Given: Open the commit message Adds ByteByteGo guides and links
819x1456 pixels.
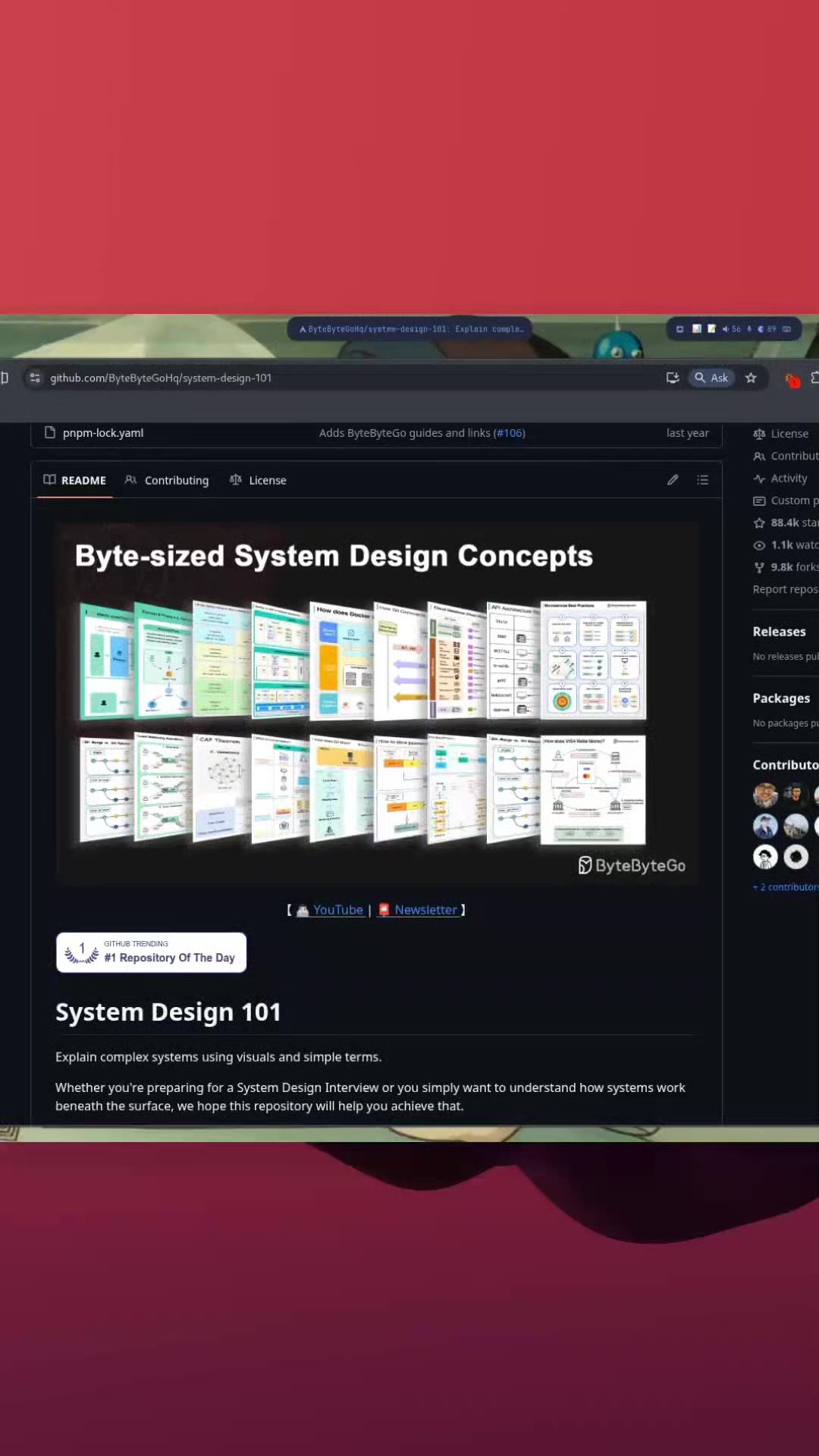Looking at the screenshot, I should tap(404, 433).
